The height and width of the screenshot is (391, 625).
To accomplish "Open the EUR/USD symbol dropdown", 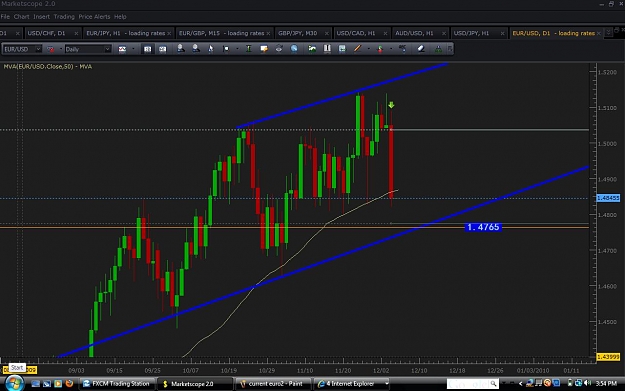I will coord(38,49).
